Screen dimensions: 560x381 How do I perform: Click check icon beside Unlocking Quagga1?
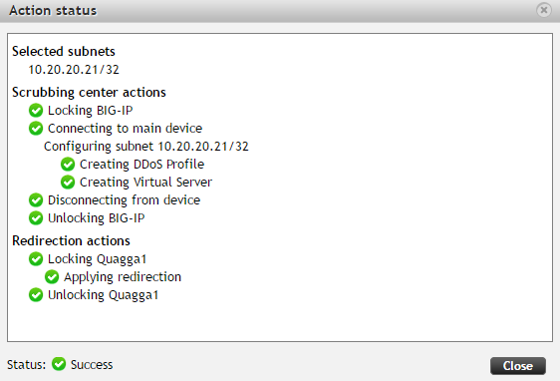pyautogui.click(x=36, y=295)
